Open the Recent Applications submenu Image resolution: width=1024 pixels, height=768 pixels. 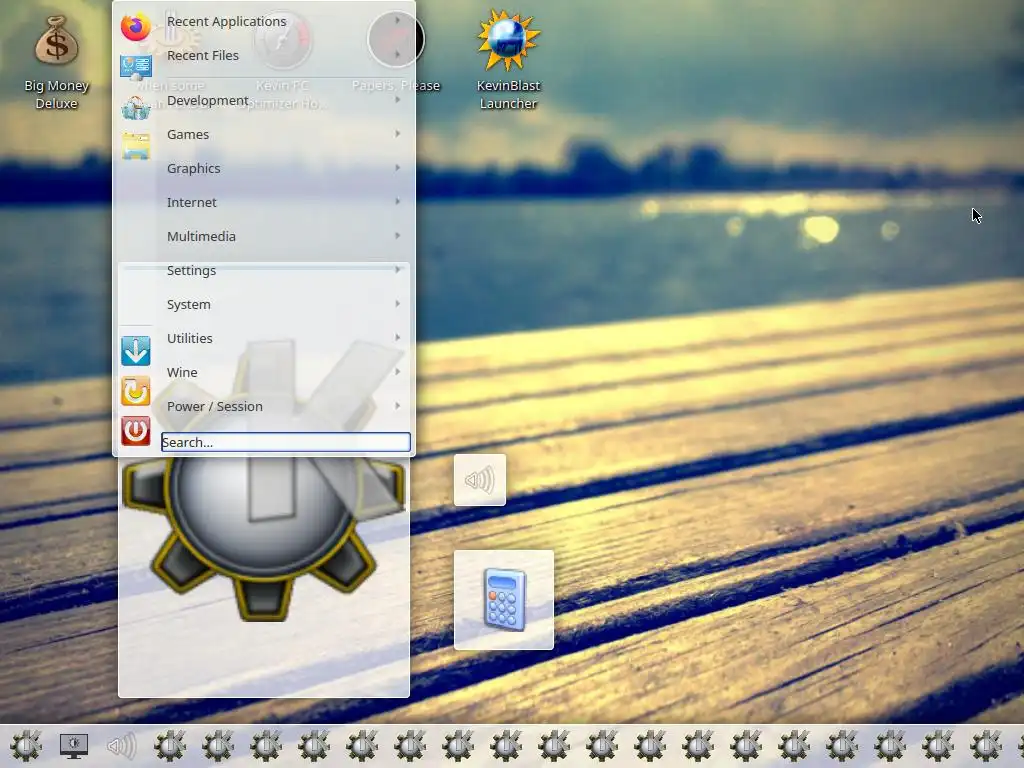tap(283, 21)
